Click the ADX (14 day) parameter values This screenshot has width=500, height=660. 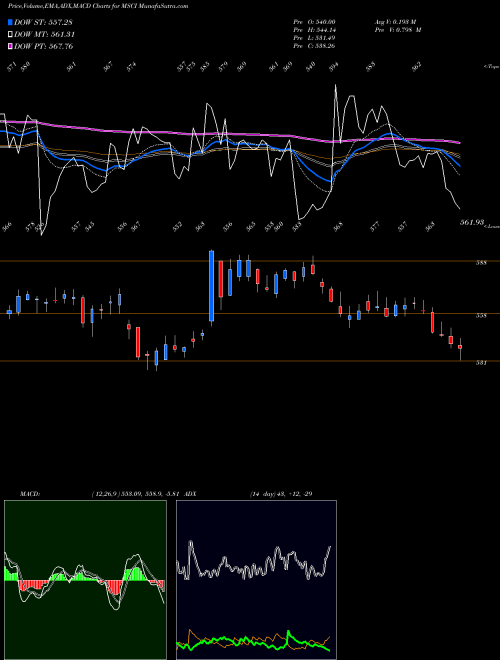[x=281, y=494]
